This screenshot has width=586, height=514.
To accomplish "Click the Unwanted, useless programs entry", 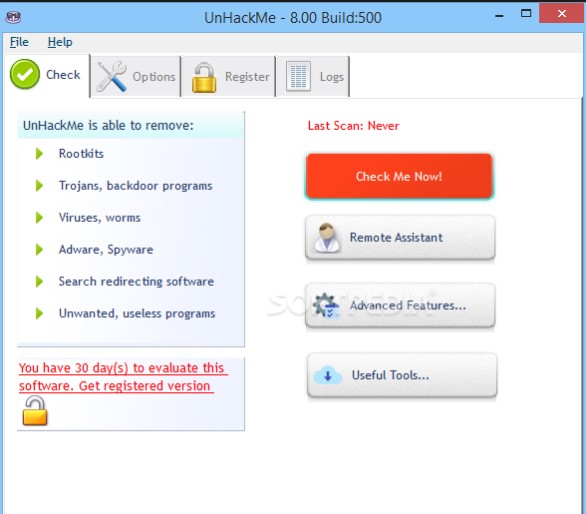I will [x=137, y=313].
